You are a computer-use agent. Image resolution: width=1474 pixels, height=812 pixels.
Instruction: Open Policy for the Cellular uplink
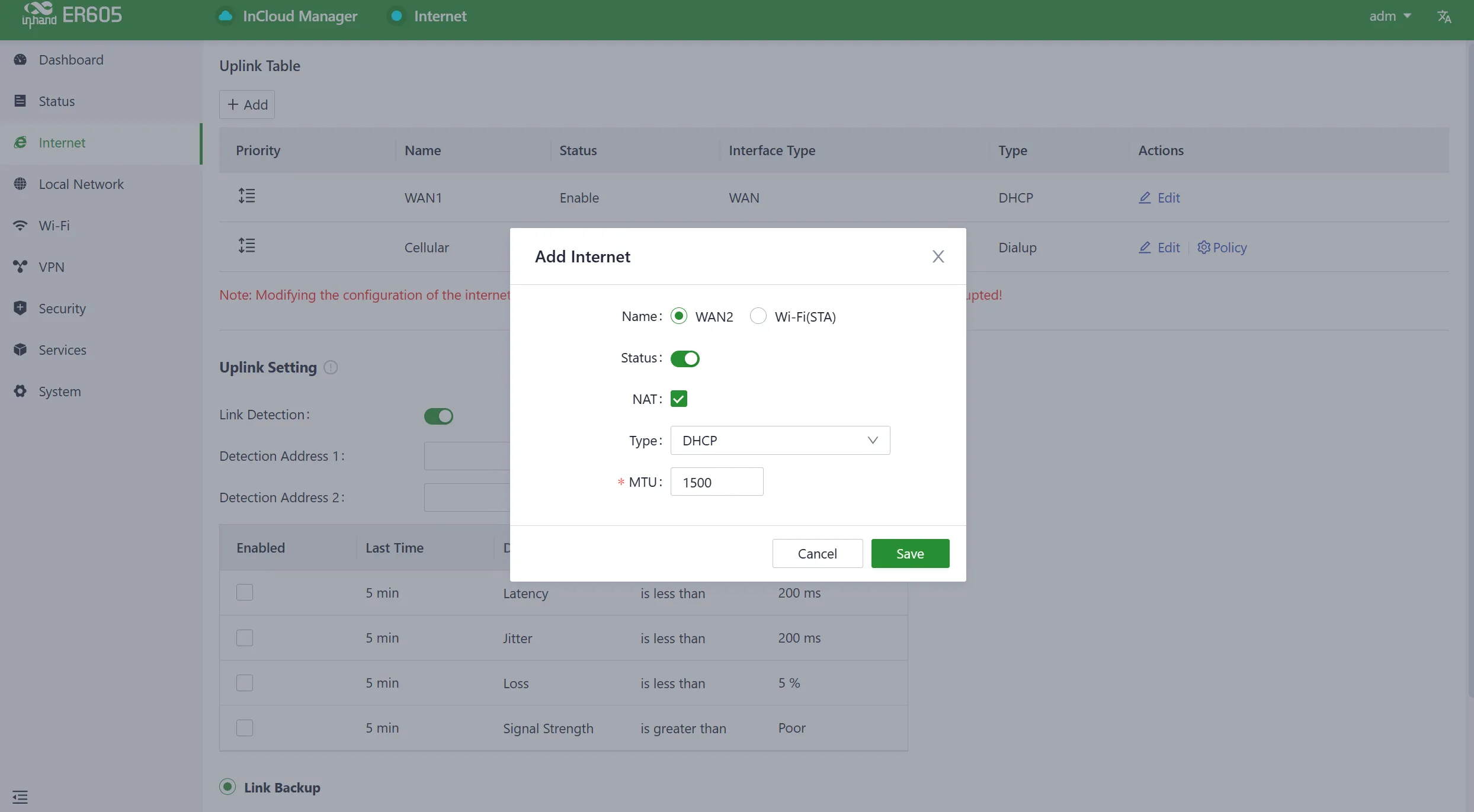point(1222,248)
